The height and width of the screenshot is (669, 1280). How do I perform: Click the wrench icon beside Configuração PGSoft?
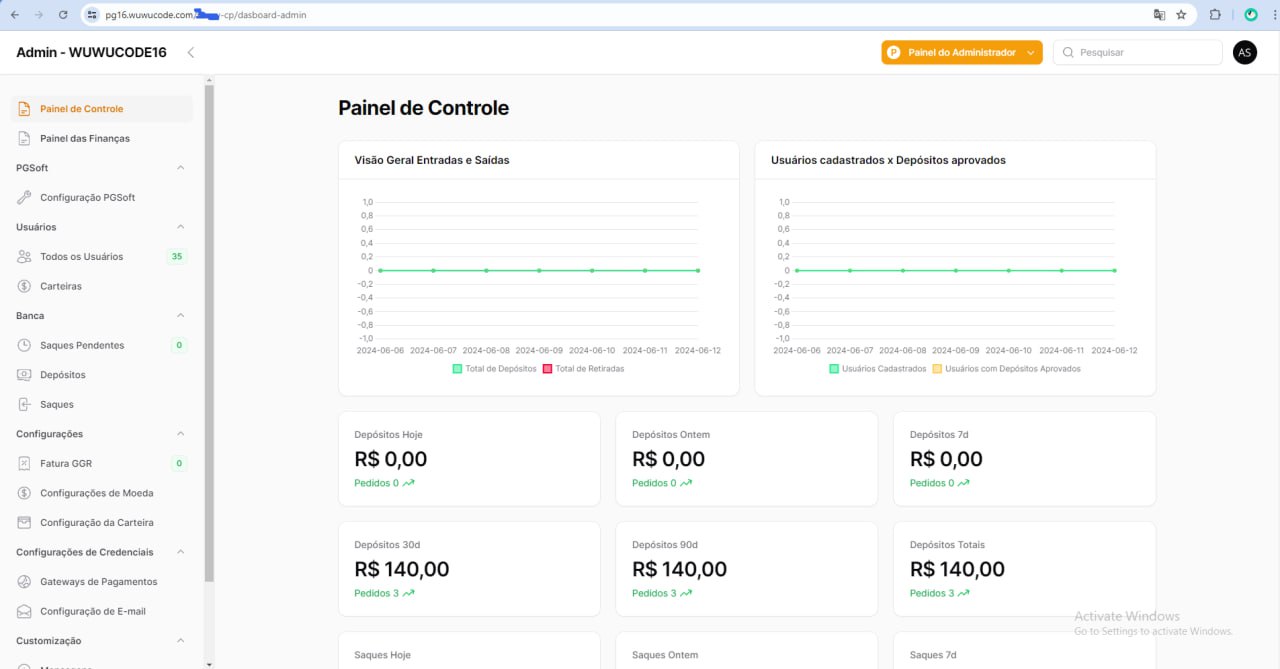pyautogui.click(x=25, y=198)
